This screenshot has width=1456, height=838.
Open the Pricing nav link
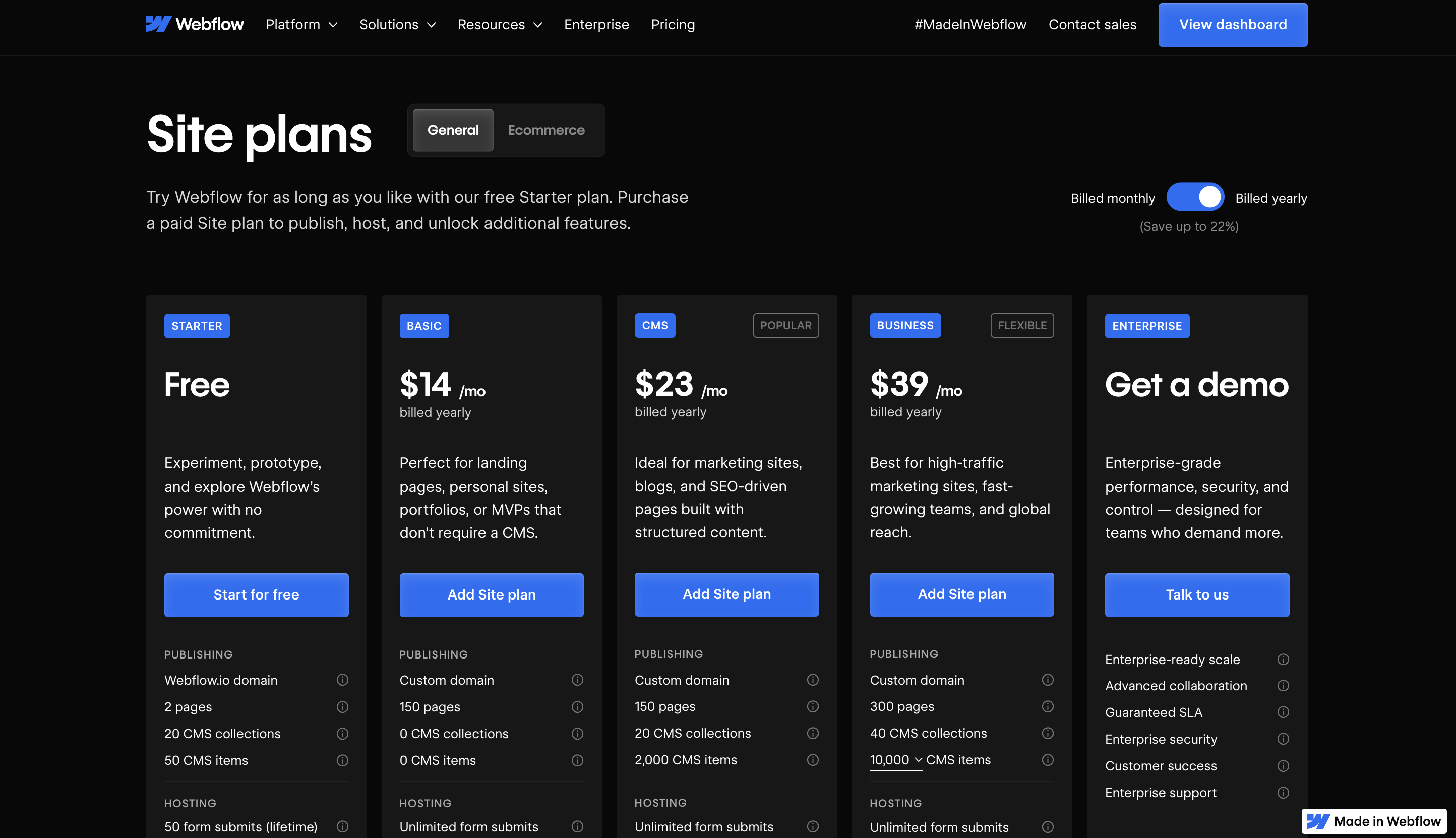(x=673, y=24)
